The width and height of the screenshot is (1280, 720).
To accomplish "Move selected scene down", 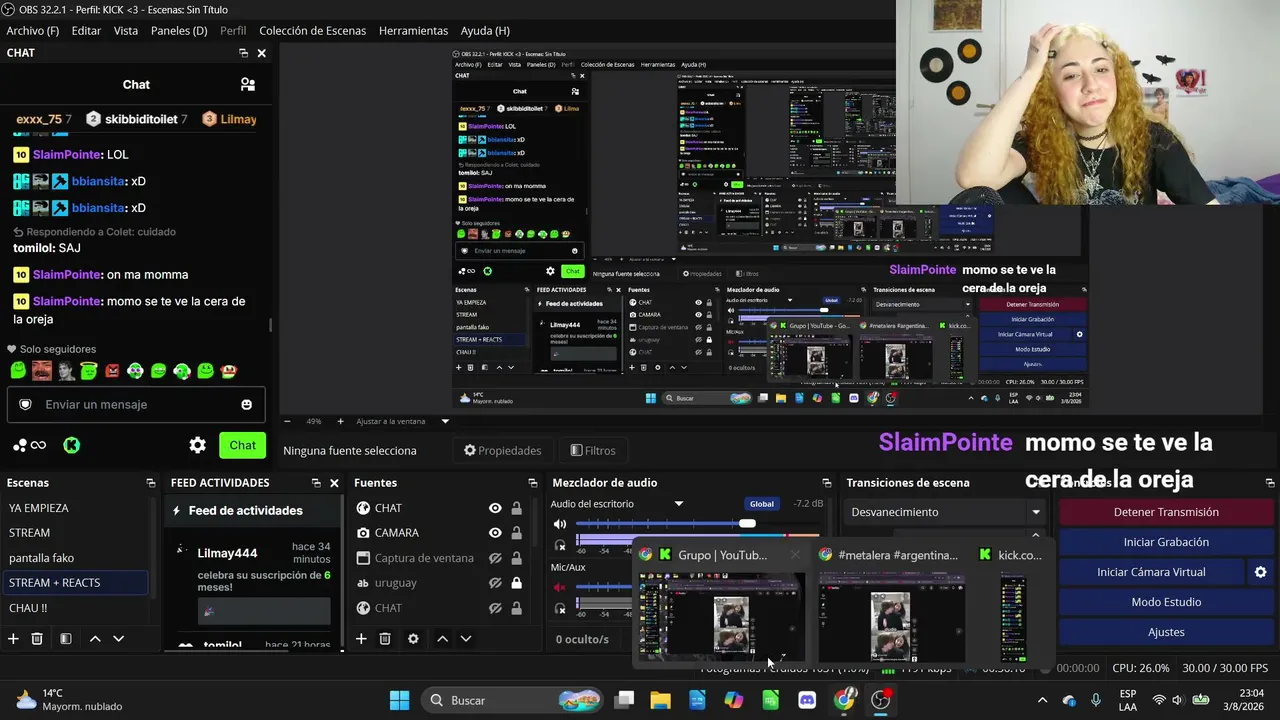I will click(x=118, y=639).
